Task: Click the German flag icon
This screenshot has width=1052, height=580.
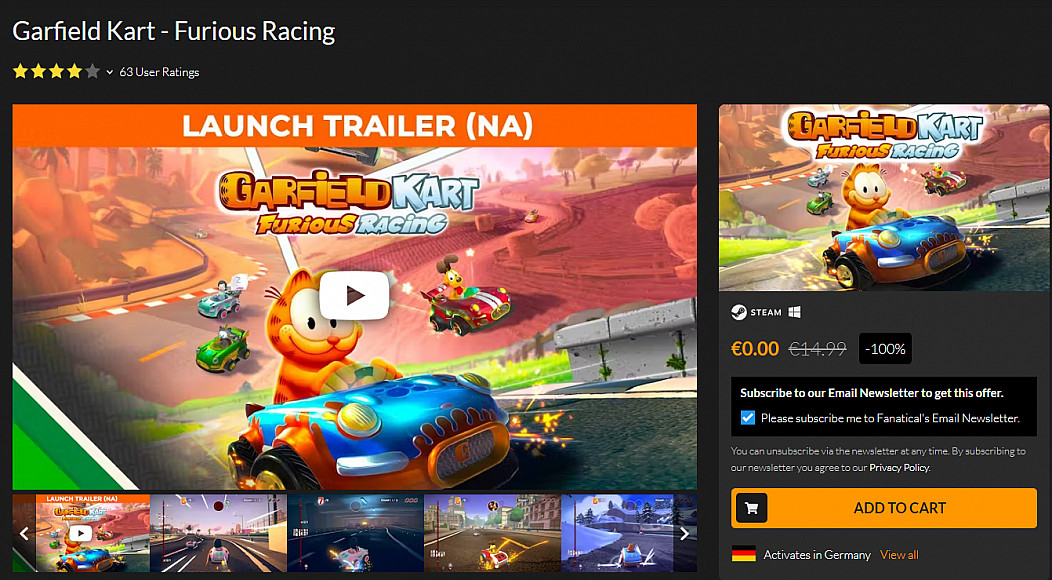Action: click(x=743, y=554)
